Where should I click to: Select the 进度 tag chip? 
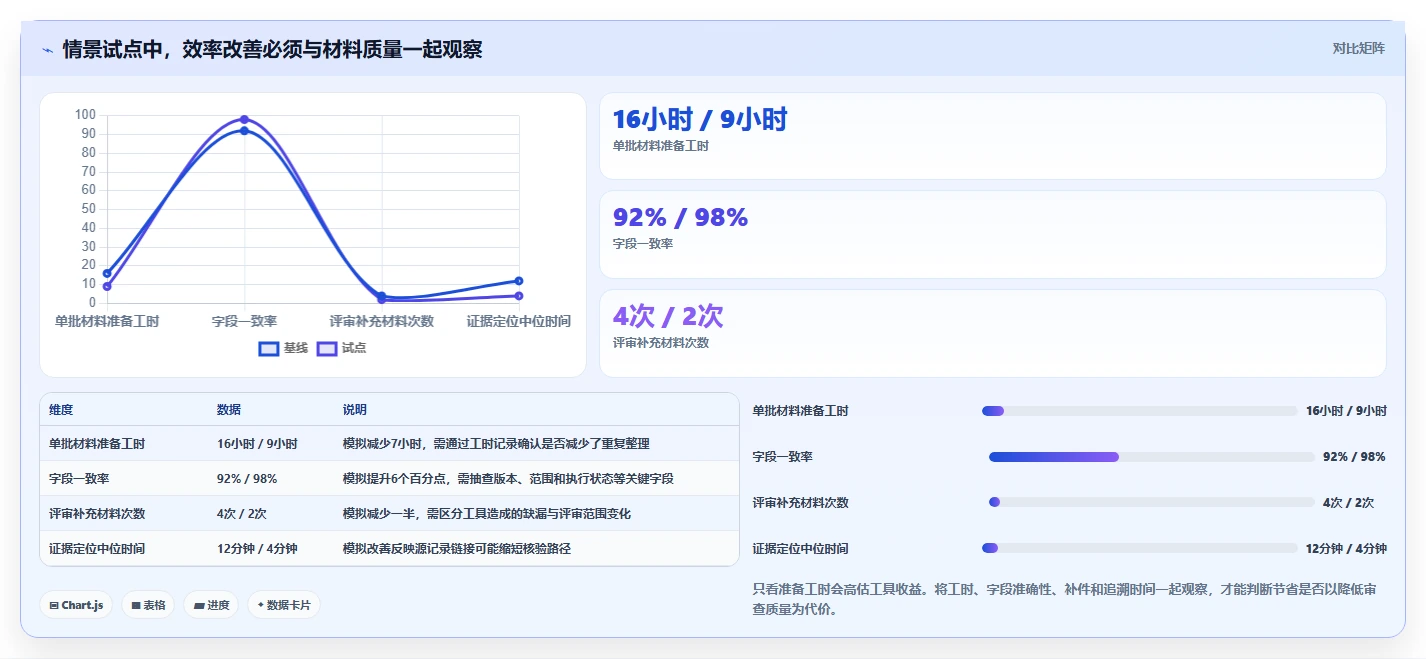[x=211, y=605]
